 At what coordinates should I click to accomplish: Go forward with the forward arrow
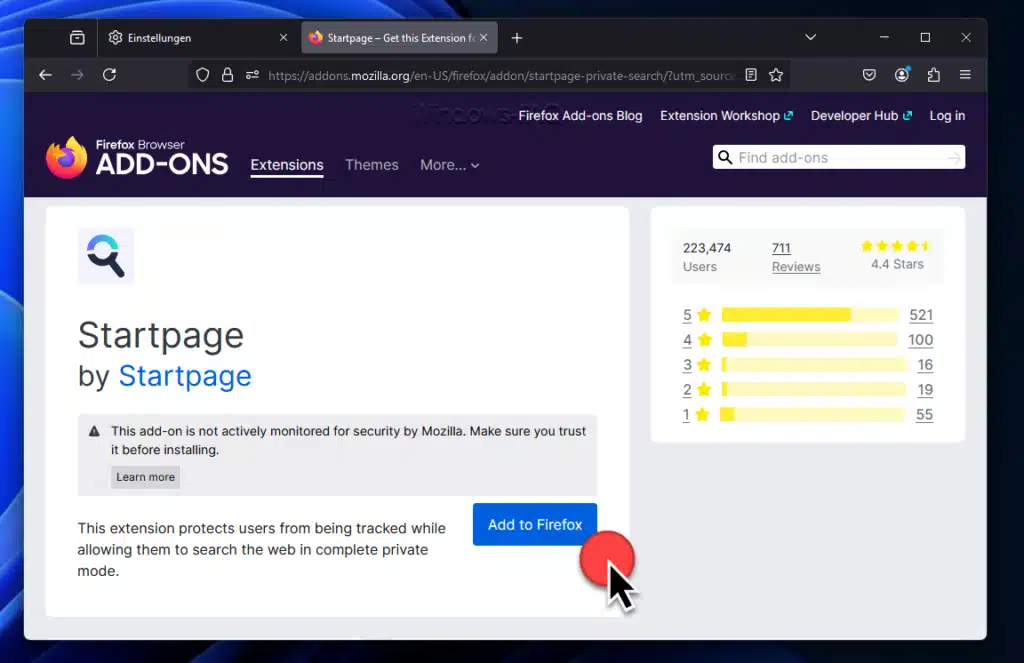[x=77, y=75]
